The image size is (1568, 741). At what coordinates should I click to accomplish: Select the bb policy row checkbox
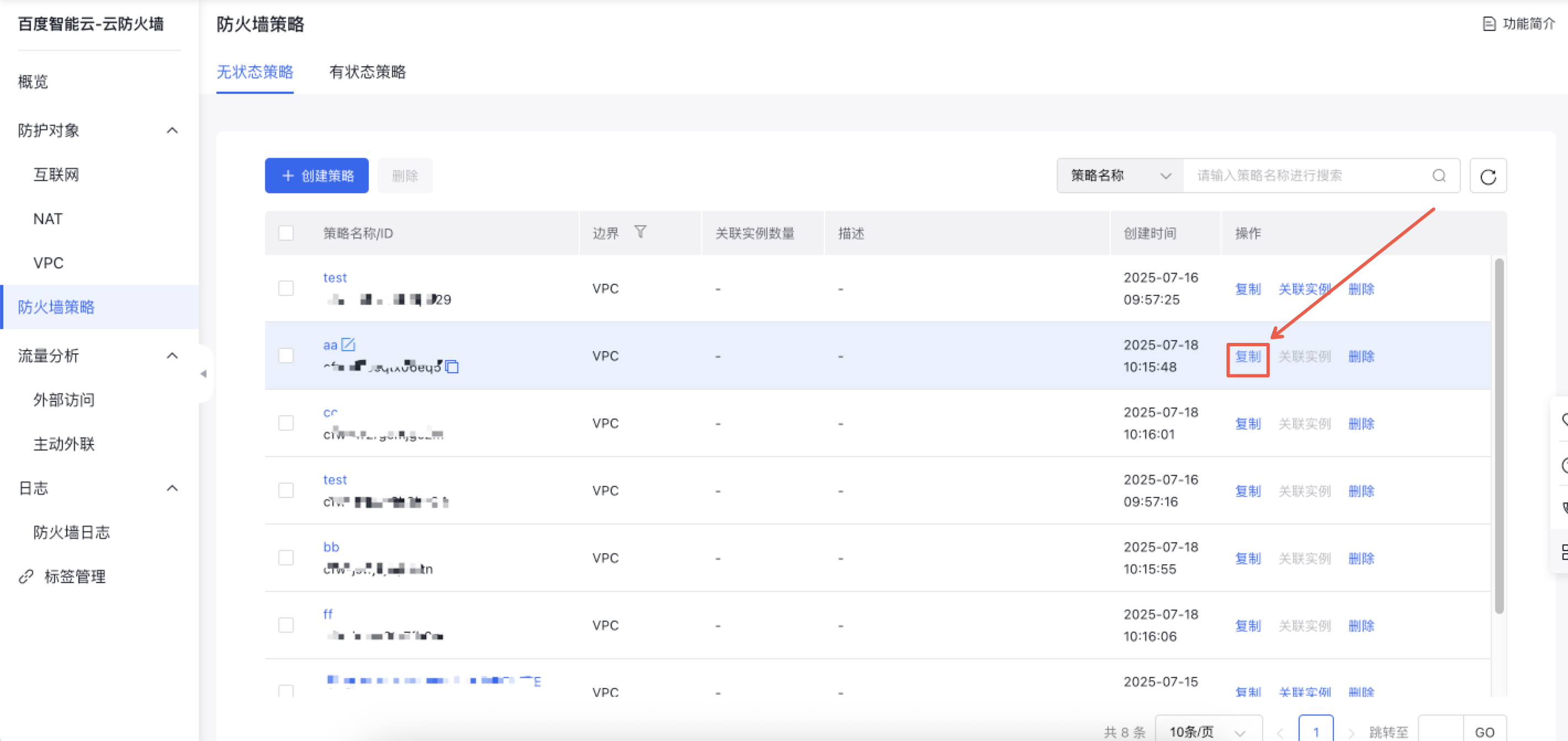[286, 558]
